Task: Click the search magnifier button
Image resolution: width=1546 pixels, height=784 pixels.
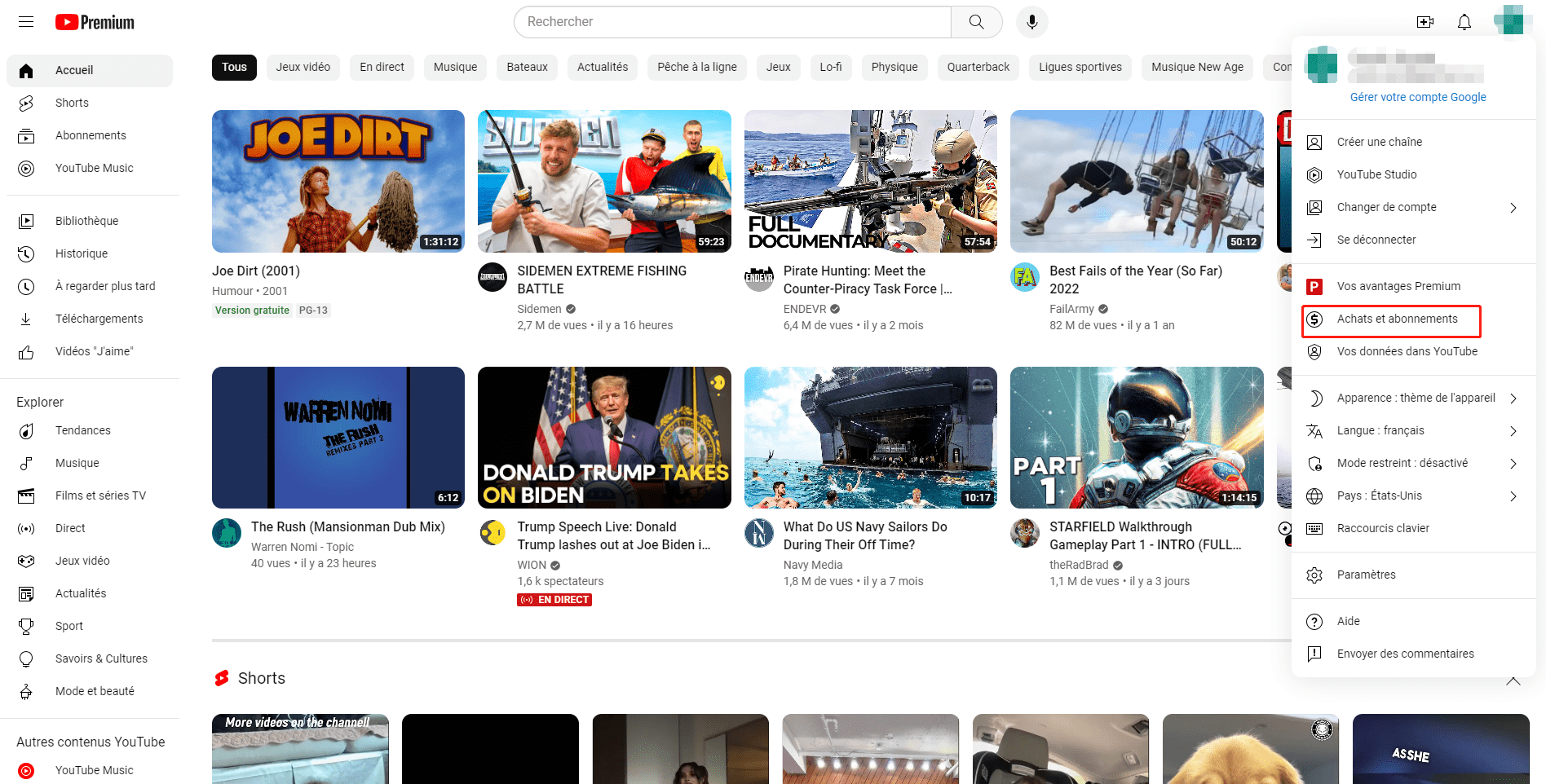Action: [976, 22]
